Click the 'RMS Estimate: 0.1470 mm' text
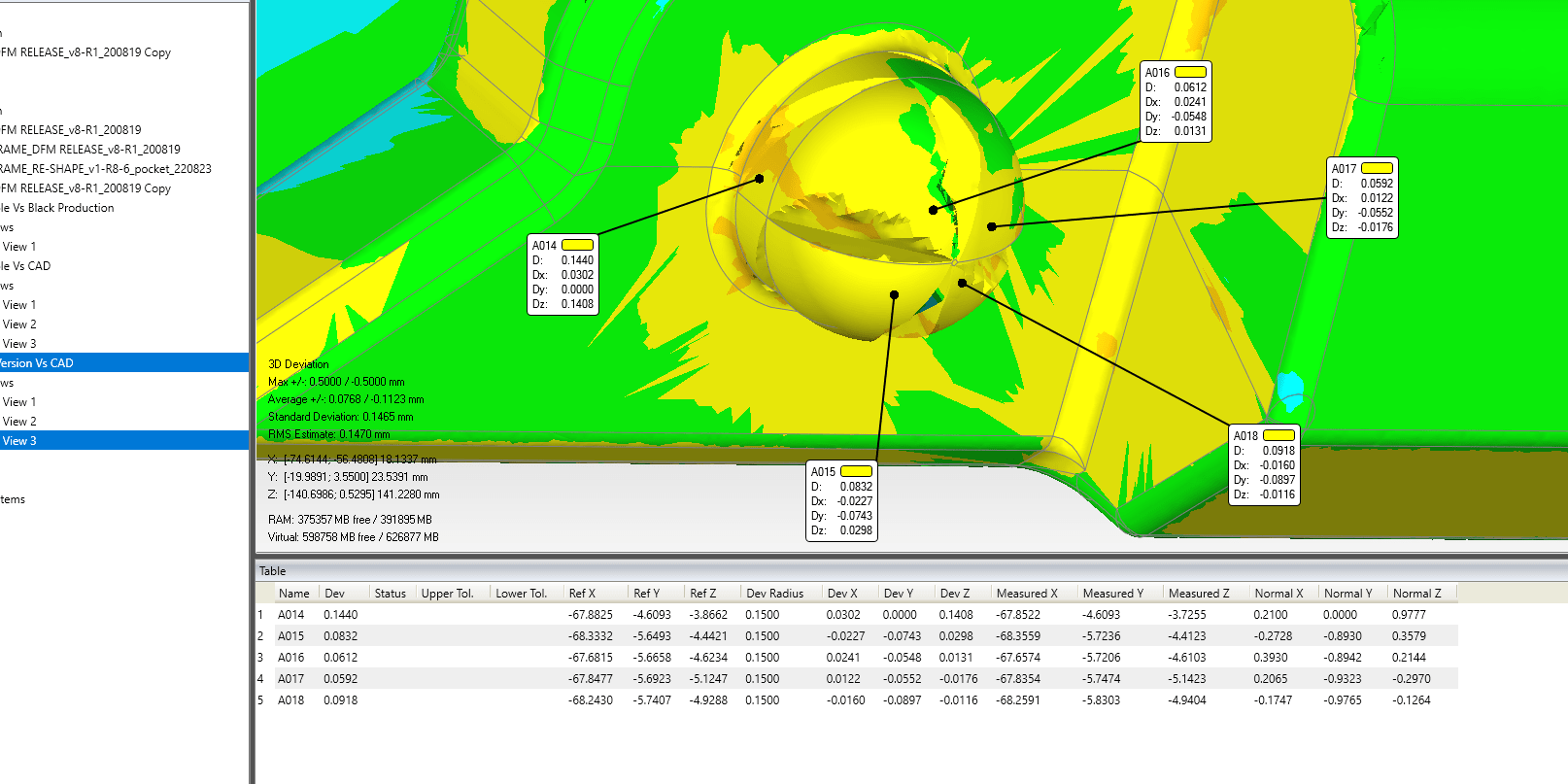 pos(329,433)
